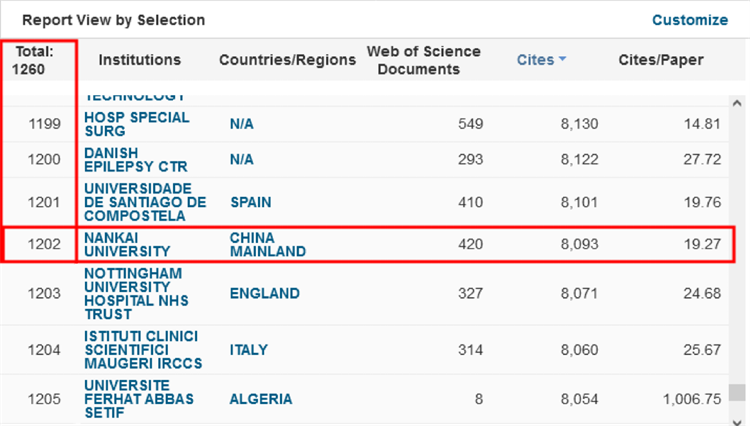
Task: Open Universidade de Santiago de Compostela link
Action: [x=144, y=202]
